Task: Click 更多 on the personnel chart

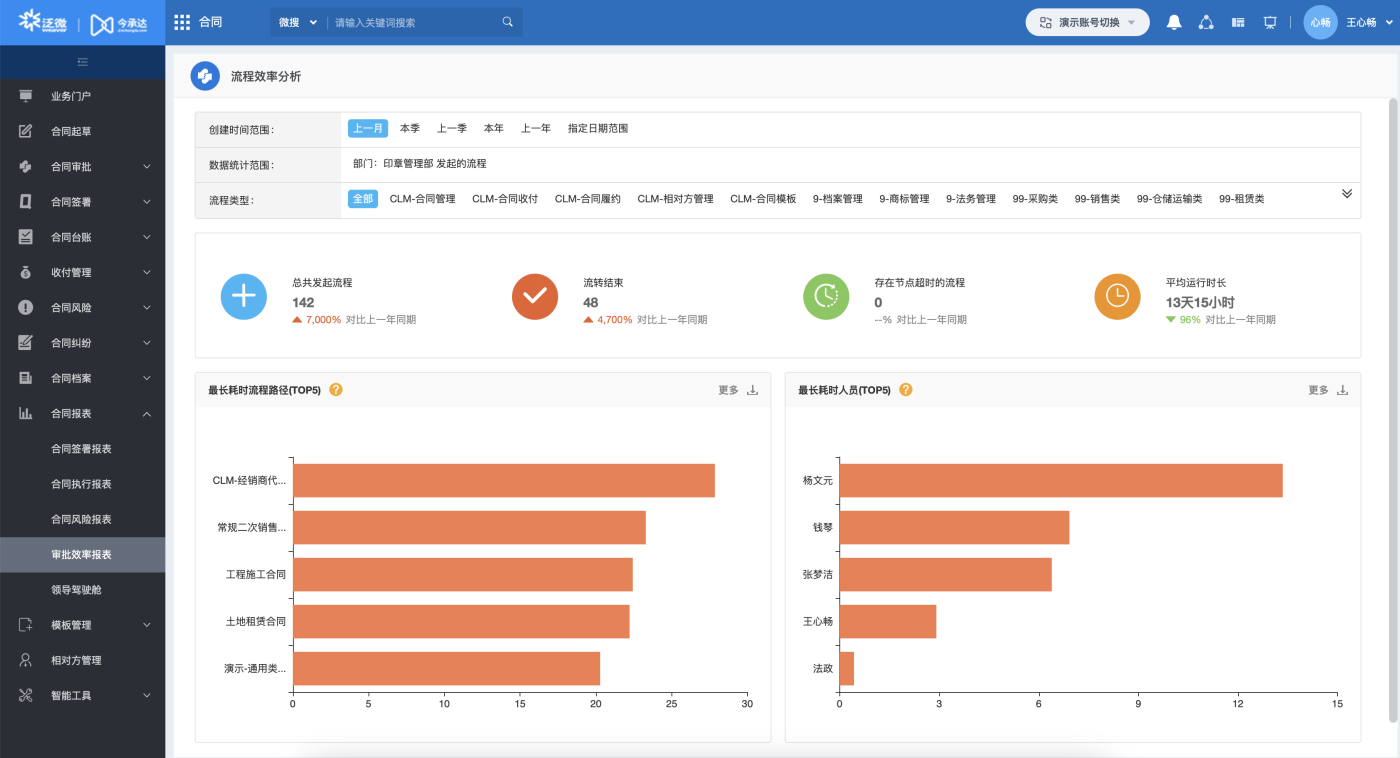Action: [1318, 390]
